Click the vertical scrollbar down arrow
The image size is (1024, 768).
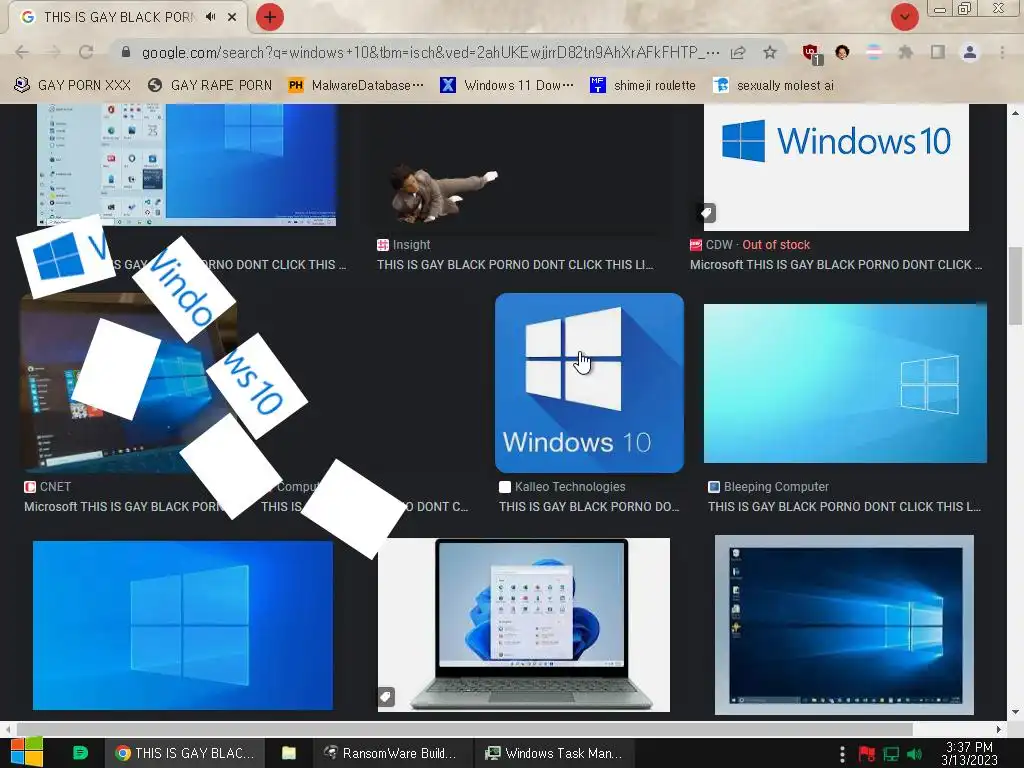(x=1015, y=712)
